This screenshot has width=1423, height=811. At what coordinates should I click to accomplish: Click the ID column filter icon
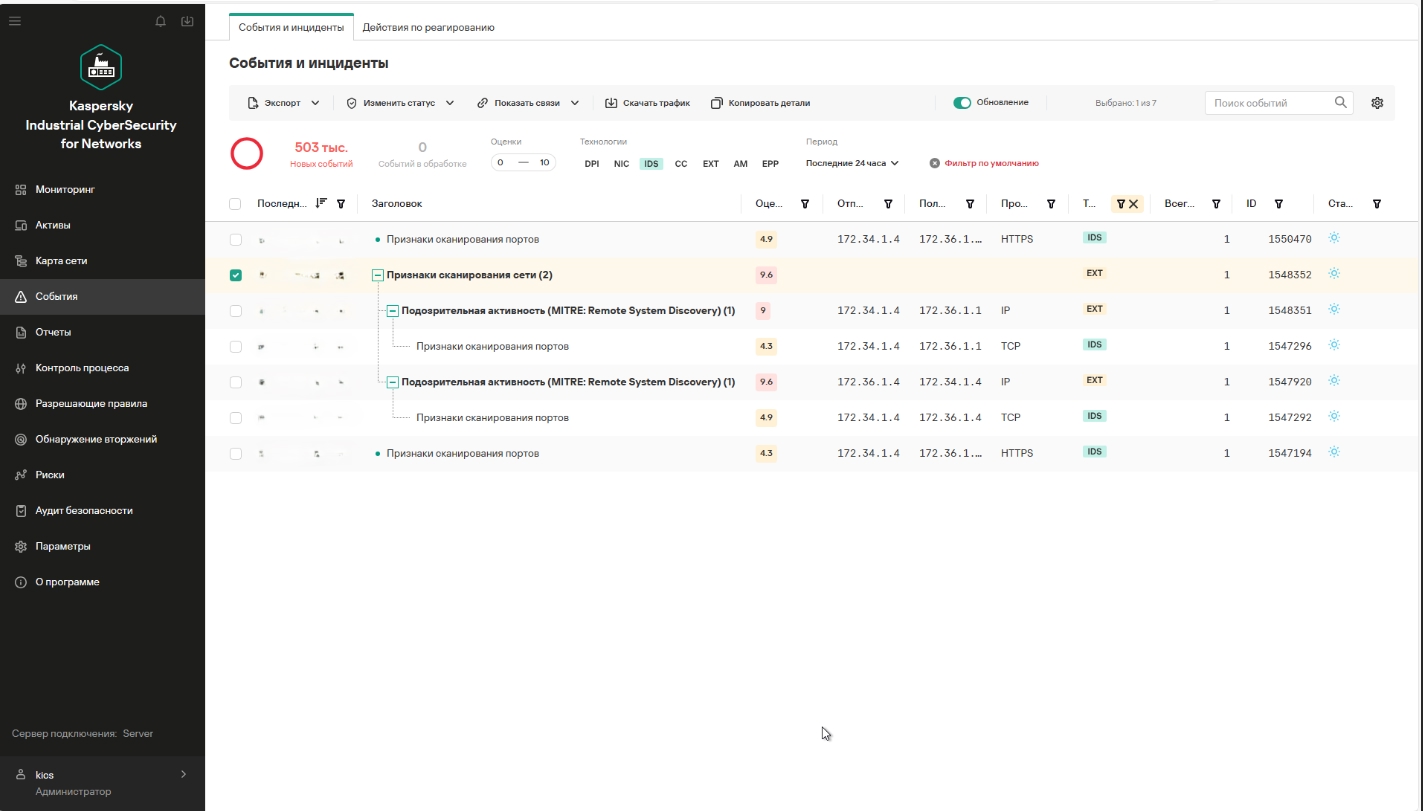coord(1279,204)
